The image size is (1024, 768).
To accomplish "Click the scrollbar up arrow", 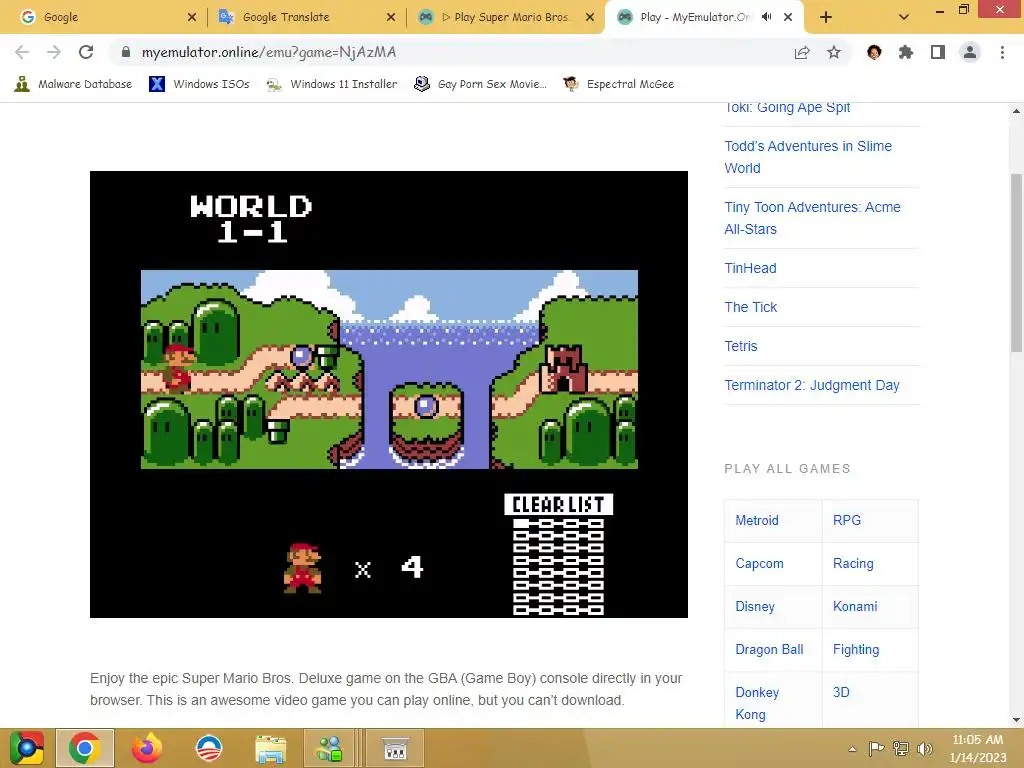I will coord(1016,112).
